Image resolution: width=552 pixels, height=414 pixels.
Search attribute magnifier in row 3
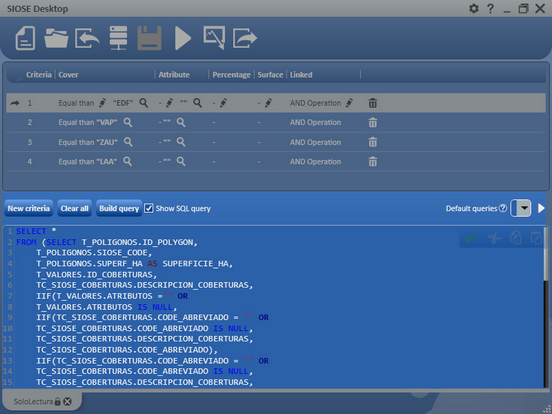181,142
